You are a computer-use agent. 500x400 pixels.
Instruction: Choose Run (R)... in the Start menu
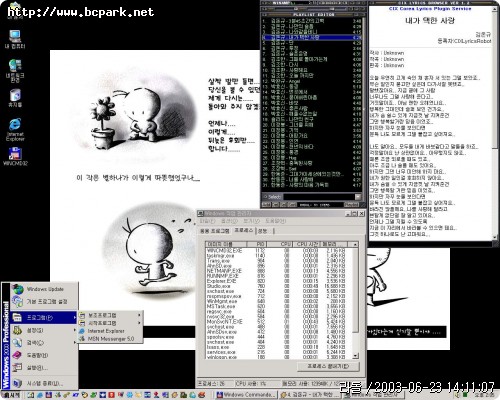coord(44,368)
